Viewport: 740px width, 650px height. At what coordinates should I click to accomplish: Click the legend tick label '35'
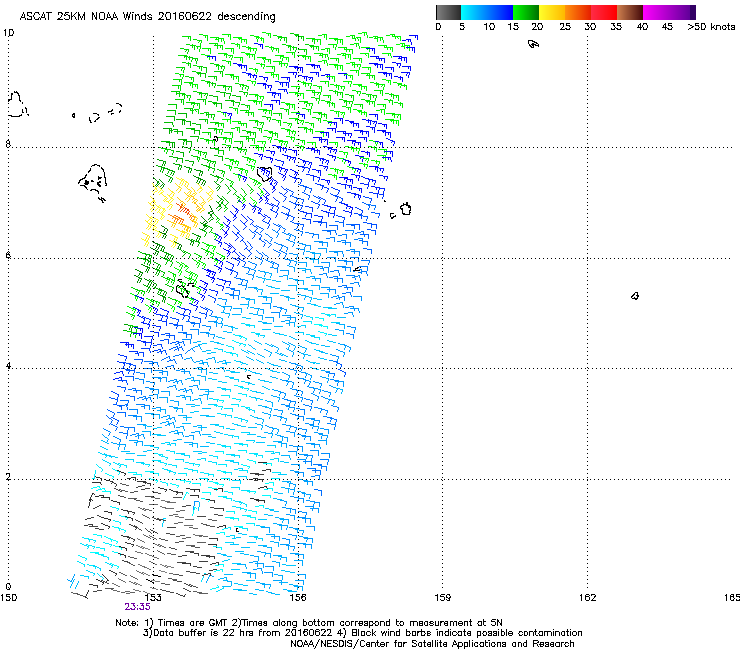coord(616,27)
